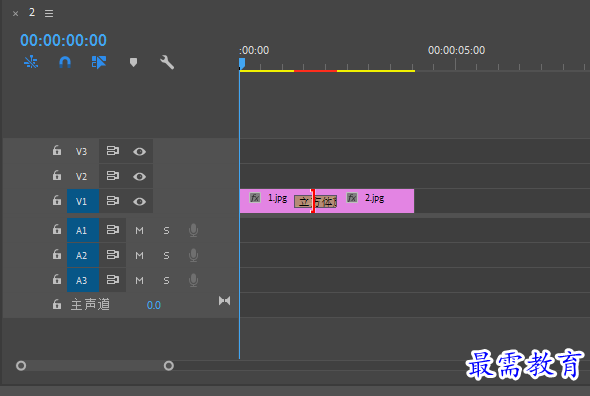This screenshot has width=590, height=396.
Task: Select the sequence tab named 2
Action: [x=32, y=12]
